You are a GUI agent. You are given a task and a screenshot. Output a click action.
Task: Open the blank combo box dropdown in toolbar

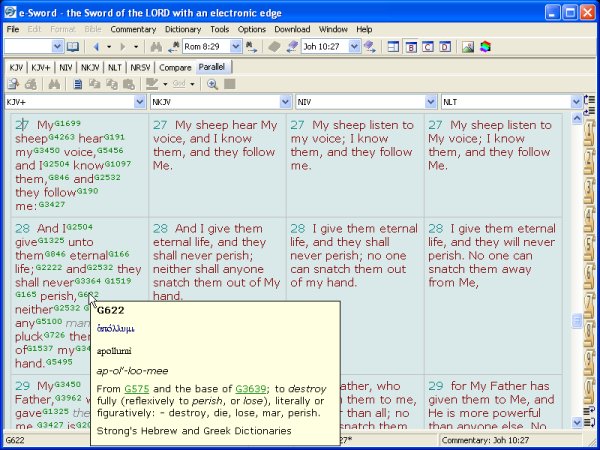57,47
